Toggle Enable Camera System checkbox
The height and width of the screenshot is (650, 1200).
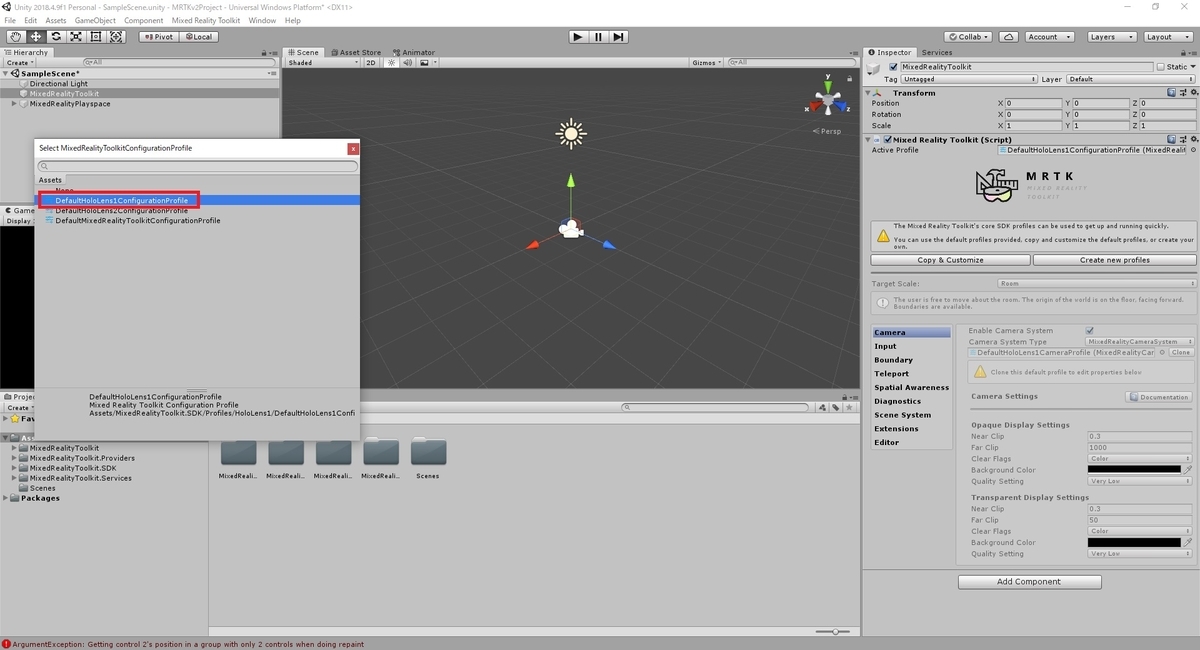pyautogui.click(x=1090, y=331)
